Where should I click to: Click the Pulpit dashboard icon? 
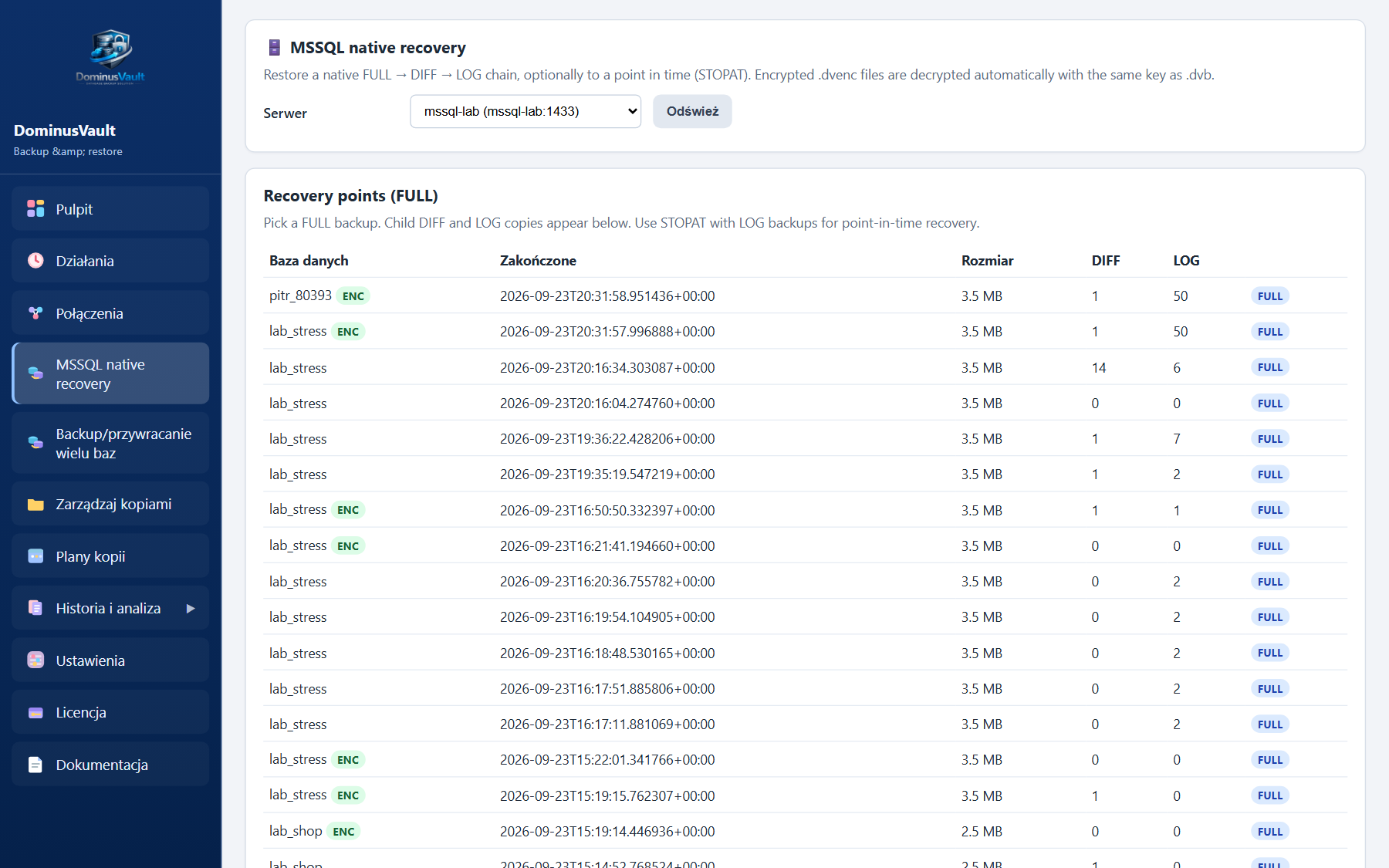pyautogui.click(x=35, y=208)
